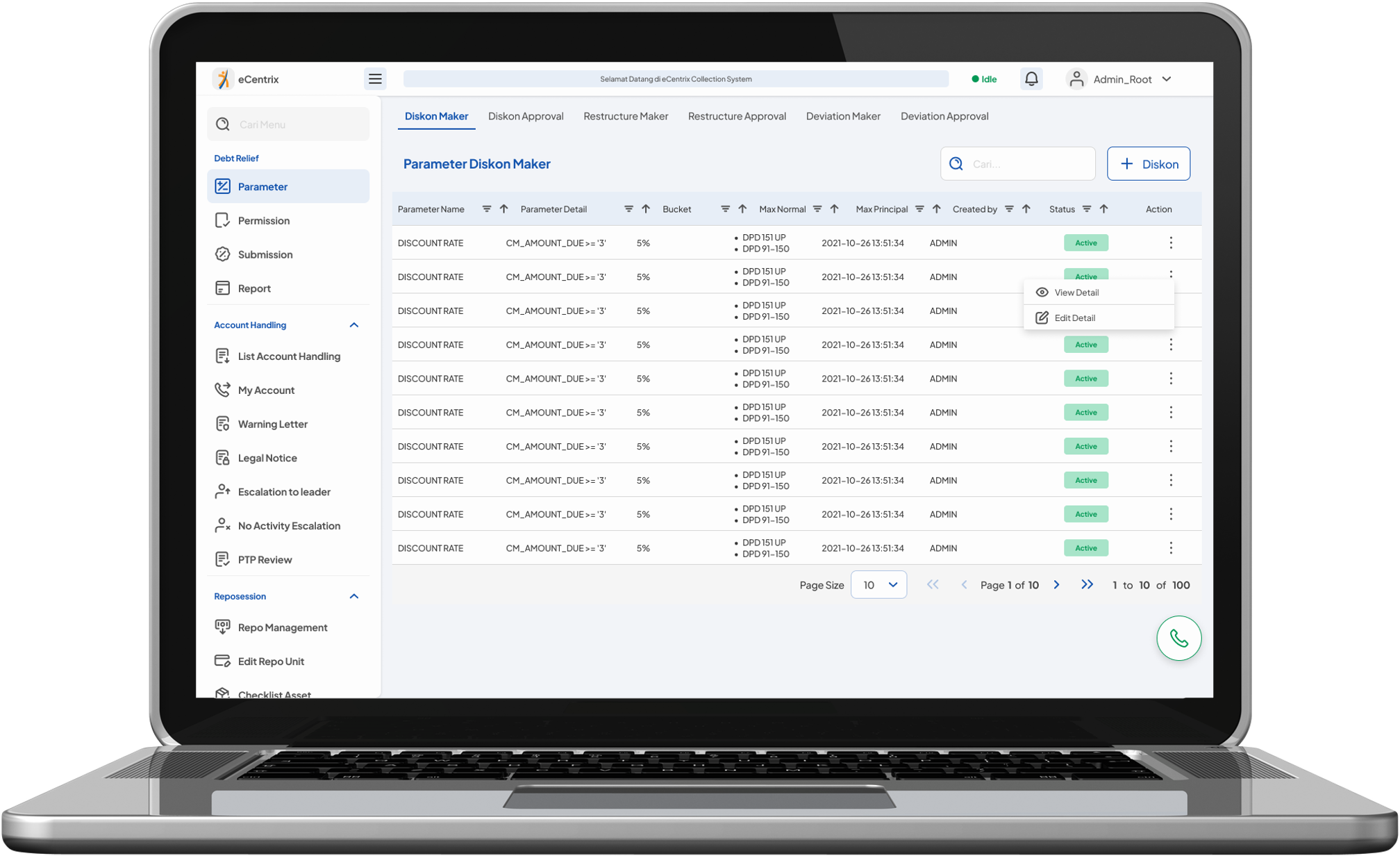Click the green phone call button
This screenshot has height=856, width=1400.
point(1178,638)
